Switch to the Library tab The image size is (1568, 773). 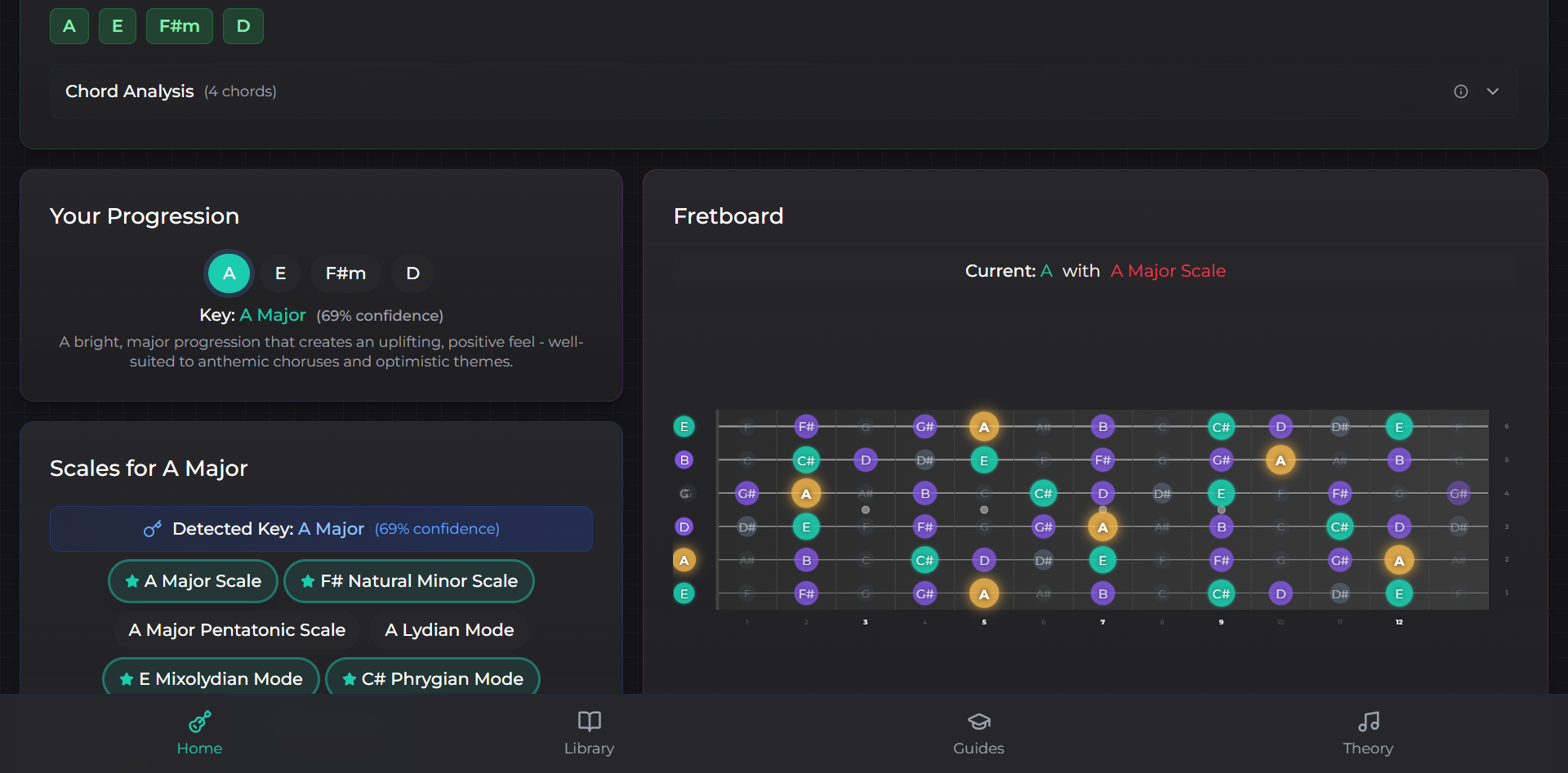click(589, 733)
